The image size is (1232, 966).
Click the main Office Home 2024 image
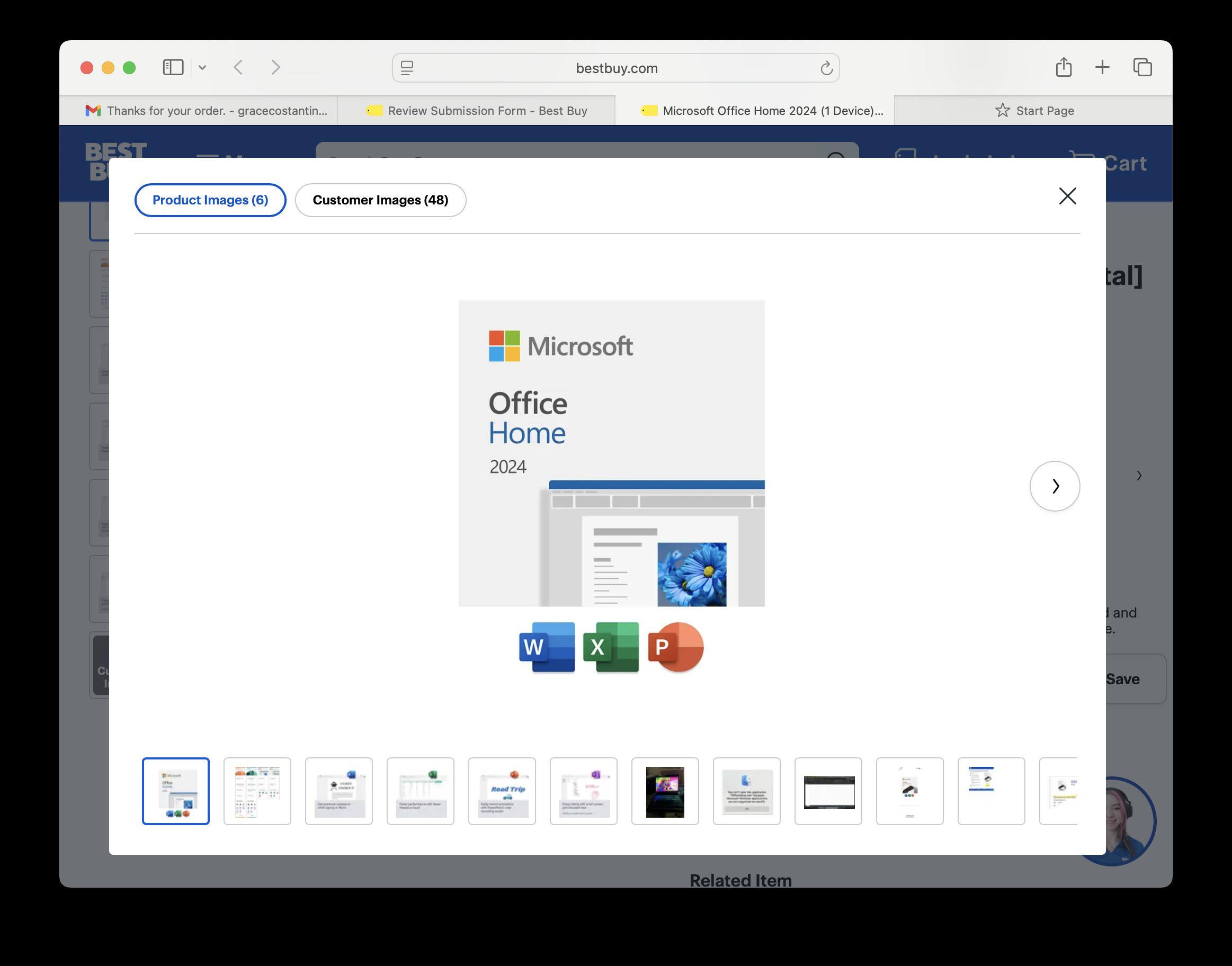coord(611,452)
